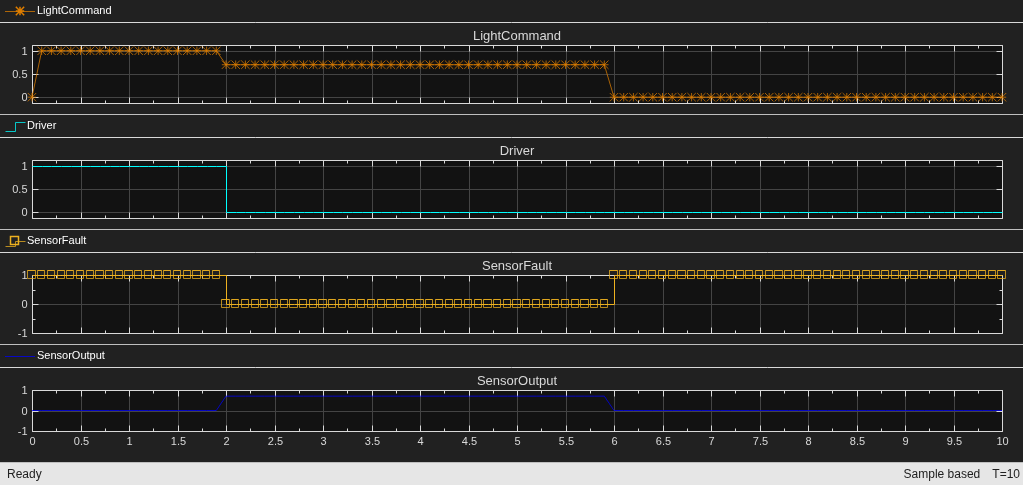Image resolution: width=1023 pixels, height=485 pixels.
Task: Click the SensorFault rising edge at time 6
Action: [614, 289]
